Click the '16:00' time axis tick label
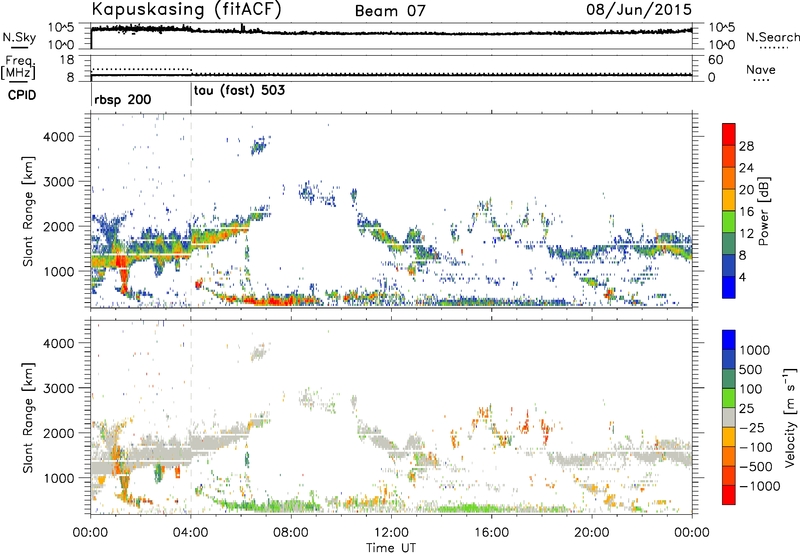This screenshot has height=554, width=800. tap(492, 533)
